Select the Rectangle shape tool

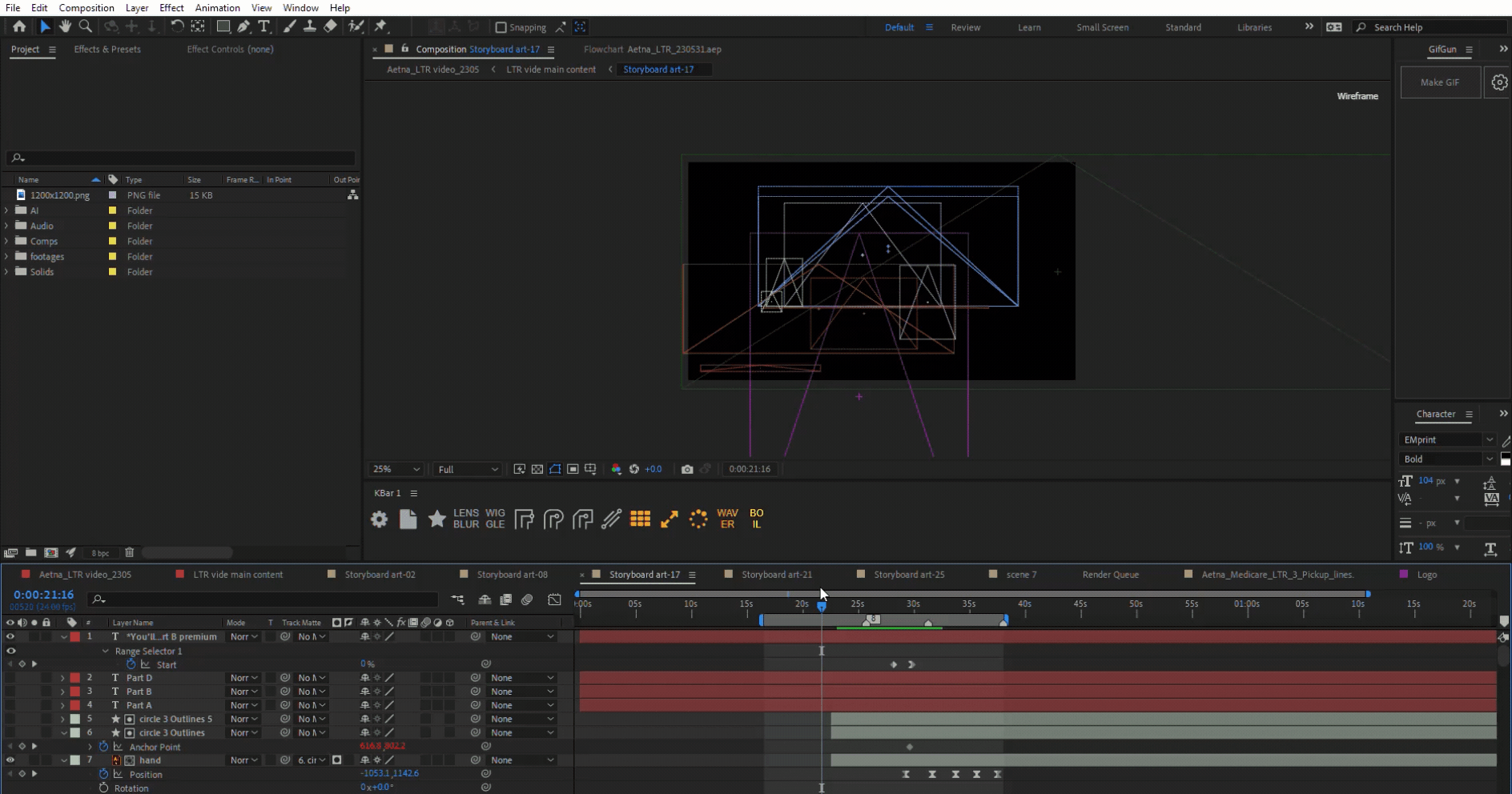click(x=223, y=26)
